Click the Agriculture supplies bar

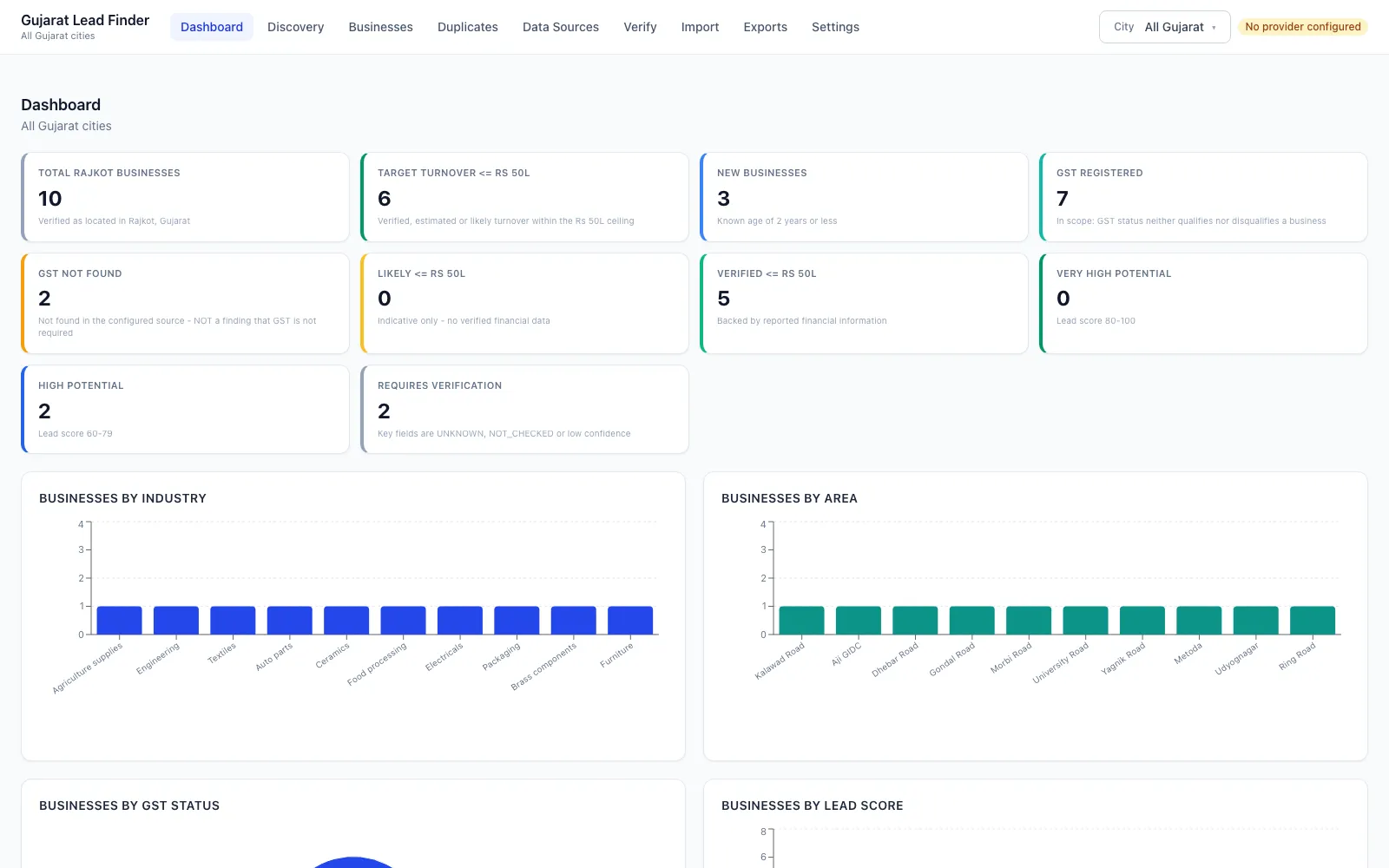[119, 621]
